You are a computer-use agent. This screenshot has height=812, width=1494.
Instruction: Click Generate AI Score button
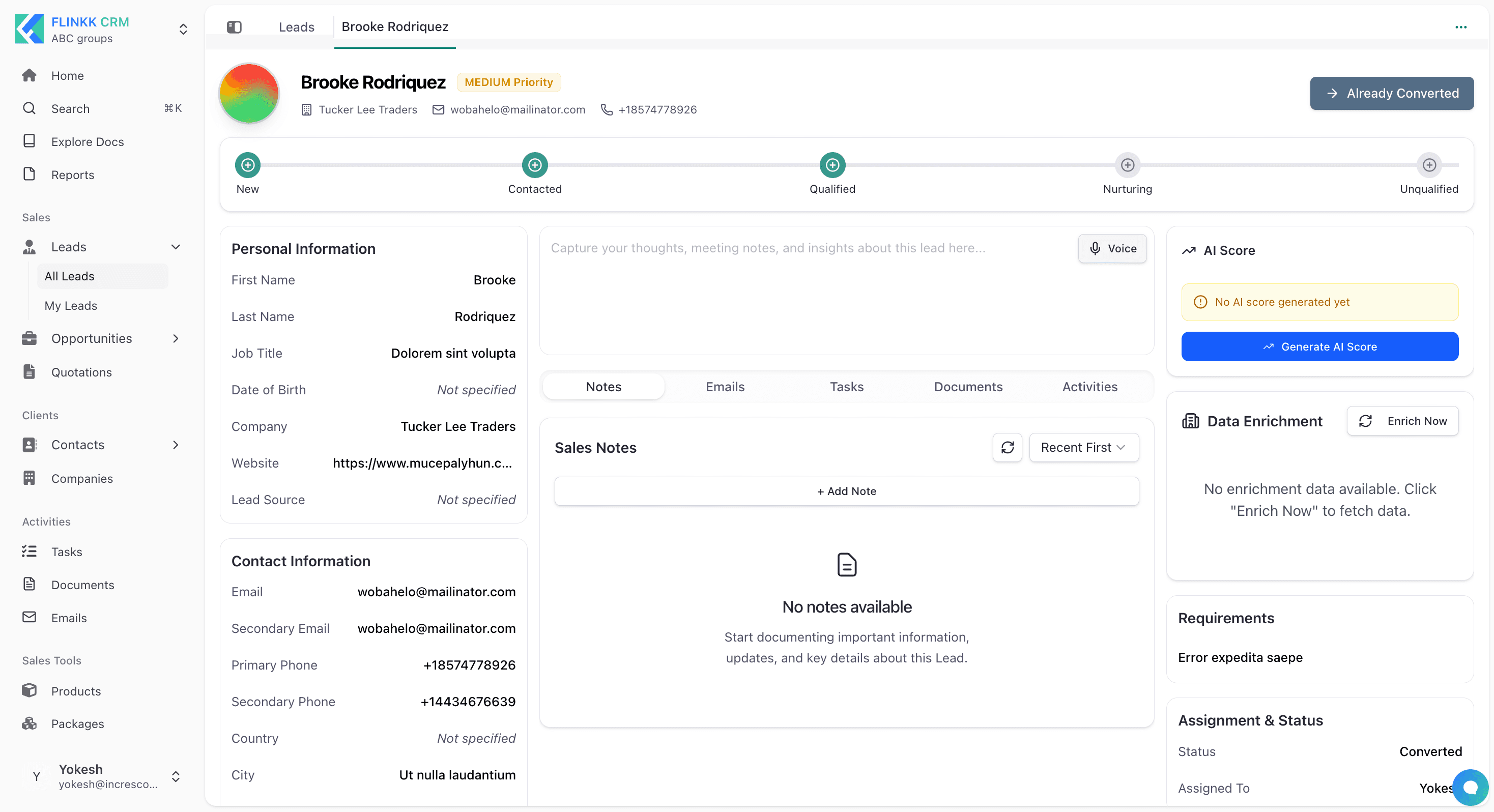1320,346
